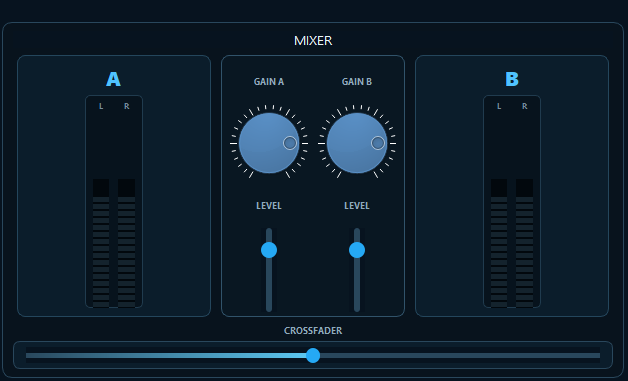
Task: Click the LEVEL label under GAIN B
Action: click(357, 206)
